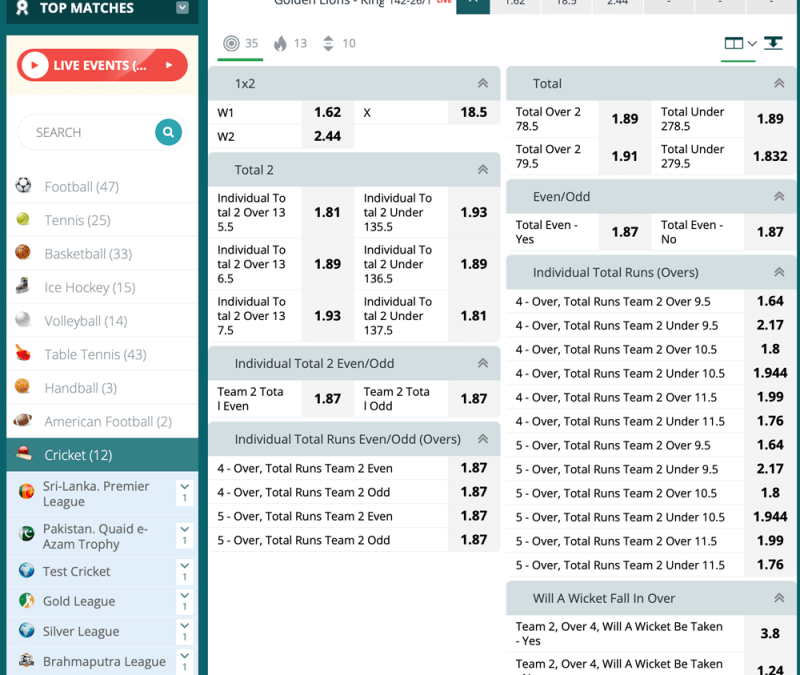Select Individual Total 2 Over 135.5 odds

[327, 212]
